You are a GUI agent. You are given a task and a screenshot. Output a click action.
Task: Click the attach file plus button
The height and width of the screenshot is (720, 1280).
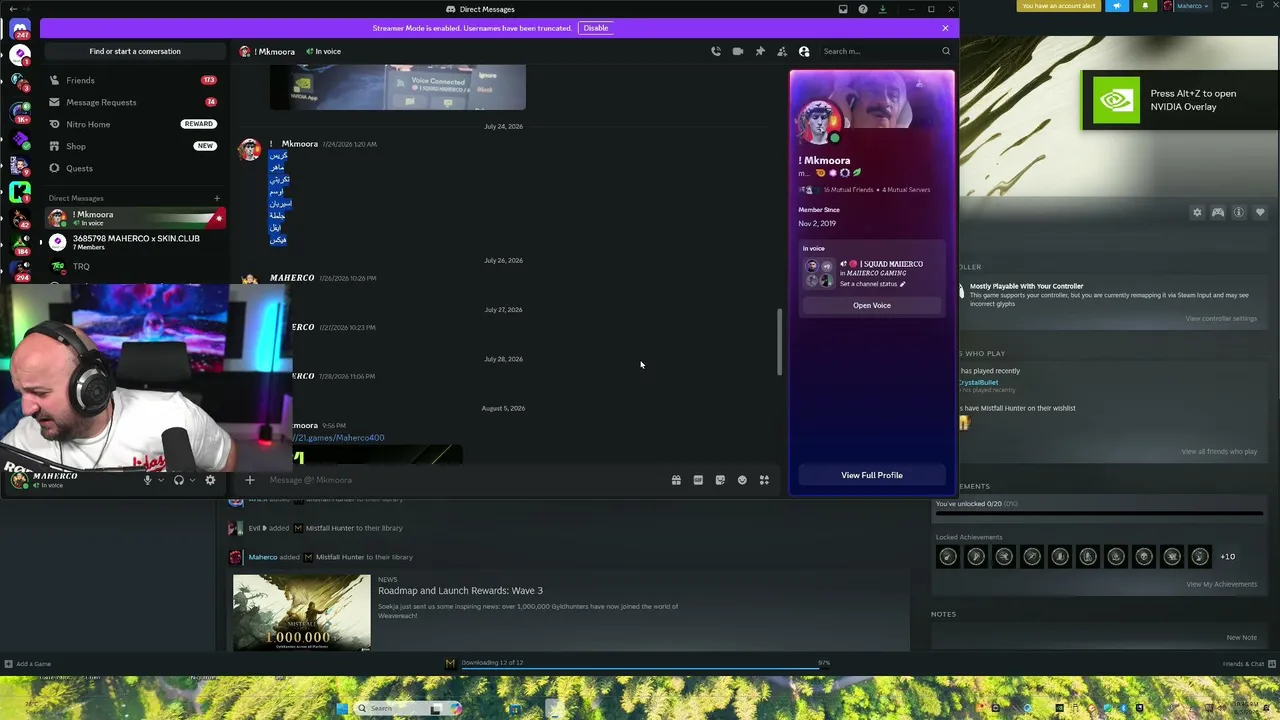coord(250,480)
